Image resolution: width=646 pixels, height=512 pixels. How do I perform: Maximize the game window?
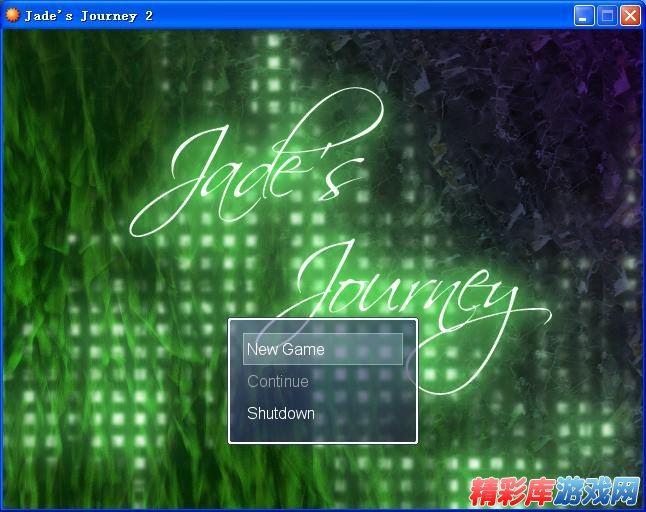(x=607, y=15)
